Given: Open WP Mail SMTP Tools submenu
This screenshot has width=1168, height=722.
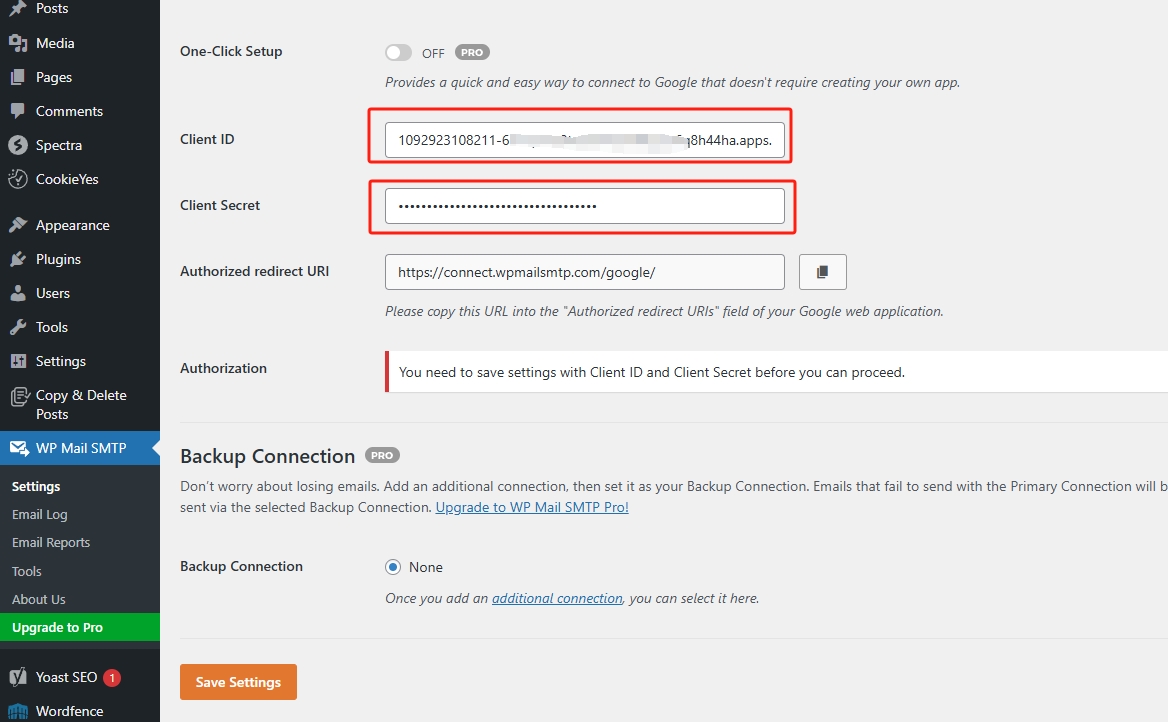Looking at the screenshot, I should pyautogui.click(x=27, y=571).
